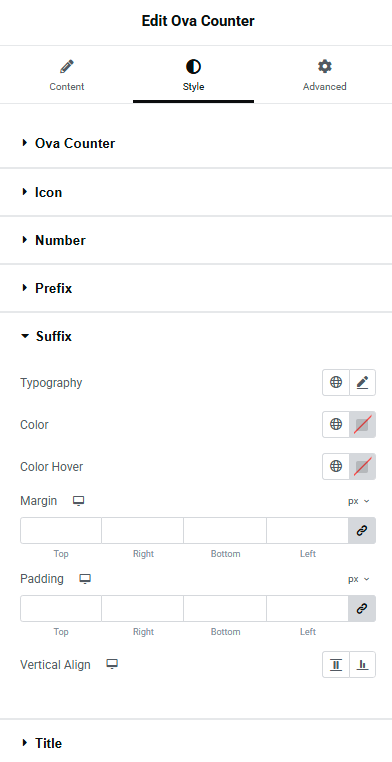Click the Typography global fonts globe icon
The width and height of the screenshot is (392, 762).
point(336,382)
